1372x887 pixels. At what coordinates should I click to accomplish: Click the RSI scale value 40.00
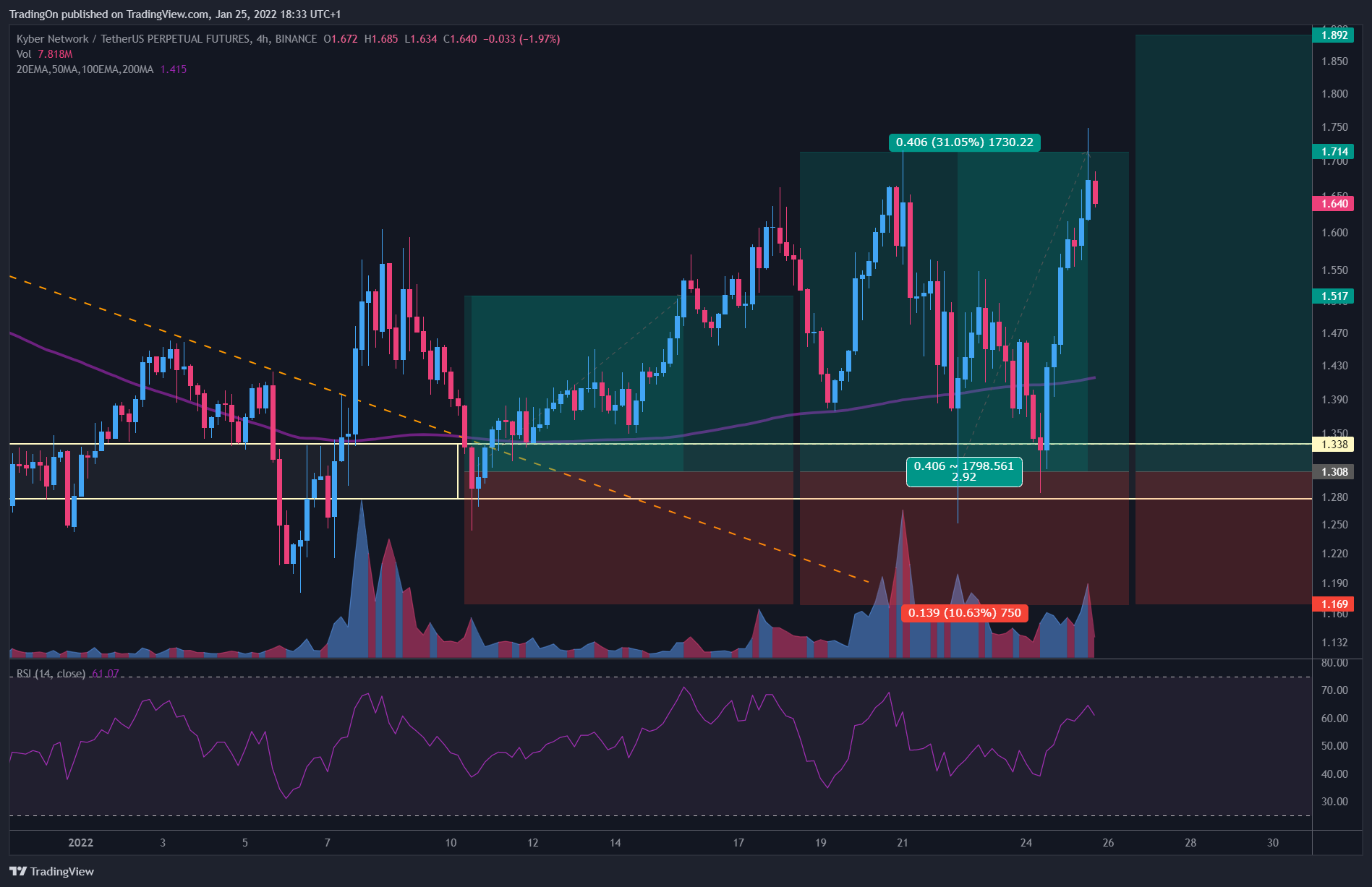(1334, 774)
